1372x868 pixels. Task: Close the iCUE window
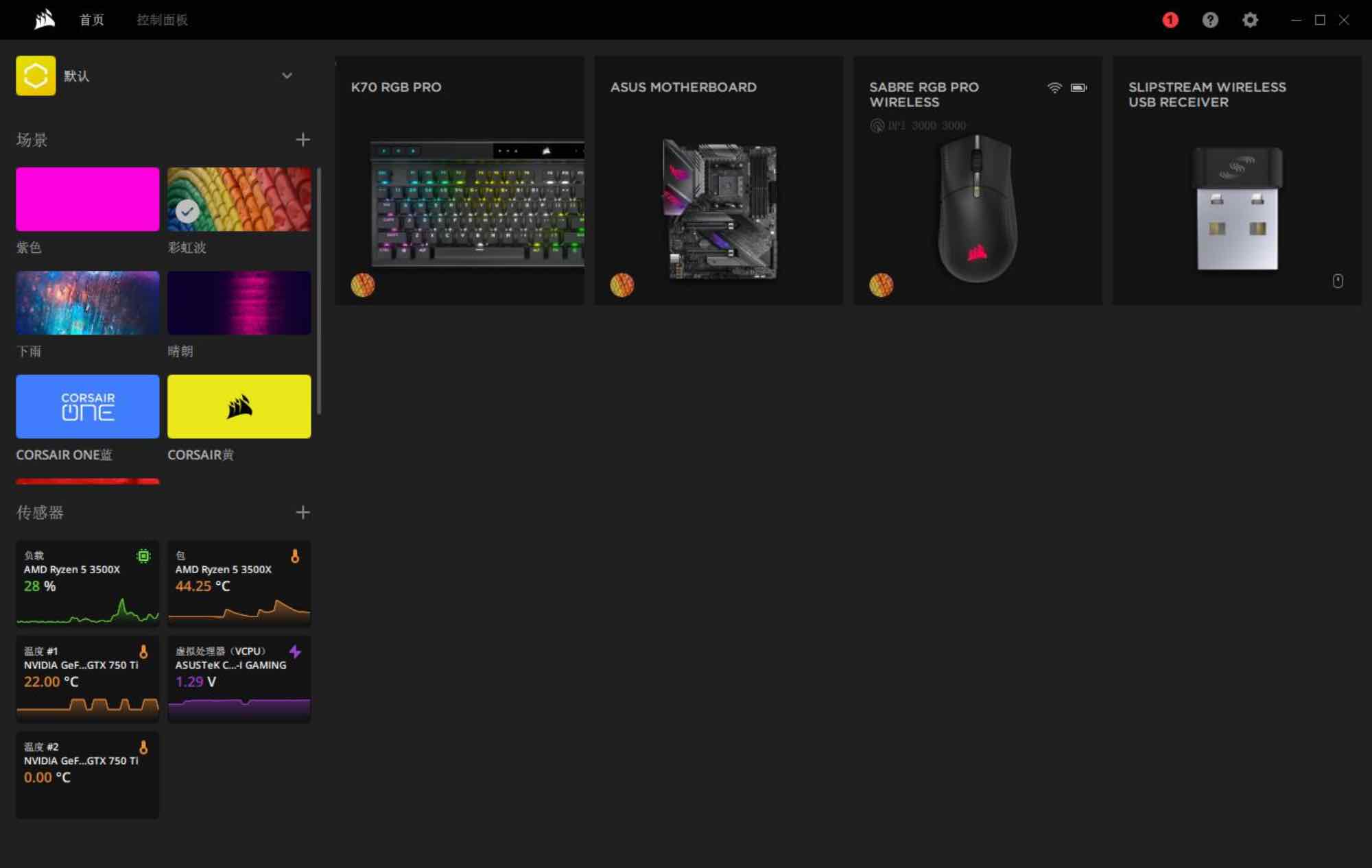(1344, 20)
